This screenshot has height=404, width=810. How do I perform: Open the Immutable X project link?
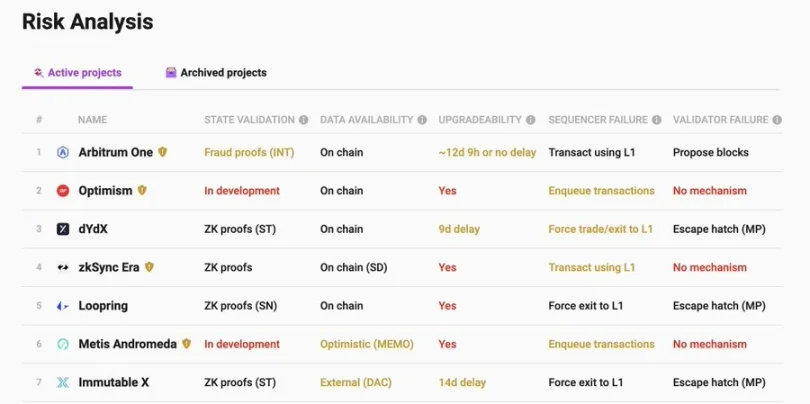click(x=114, y=382)
